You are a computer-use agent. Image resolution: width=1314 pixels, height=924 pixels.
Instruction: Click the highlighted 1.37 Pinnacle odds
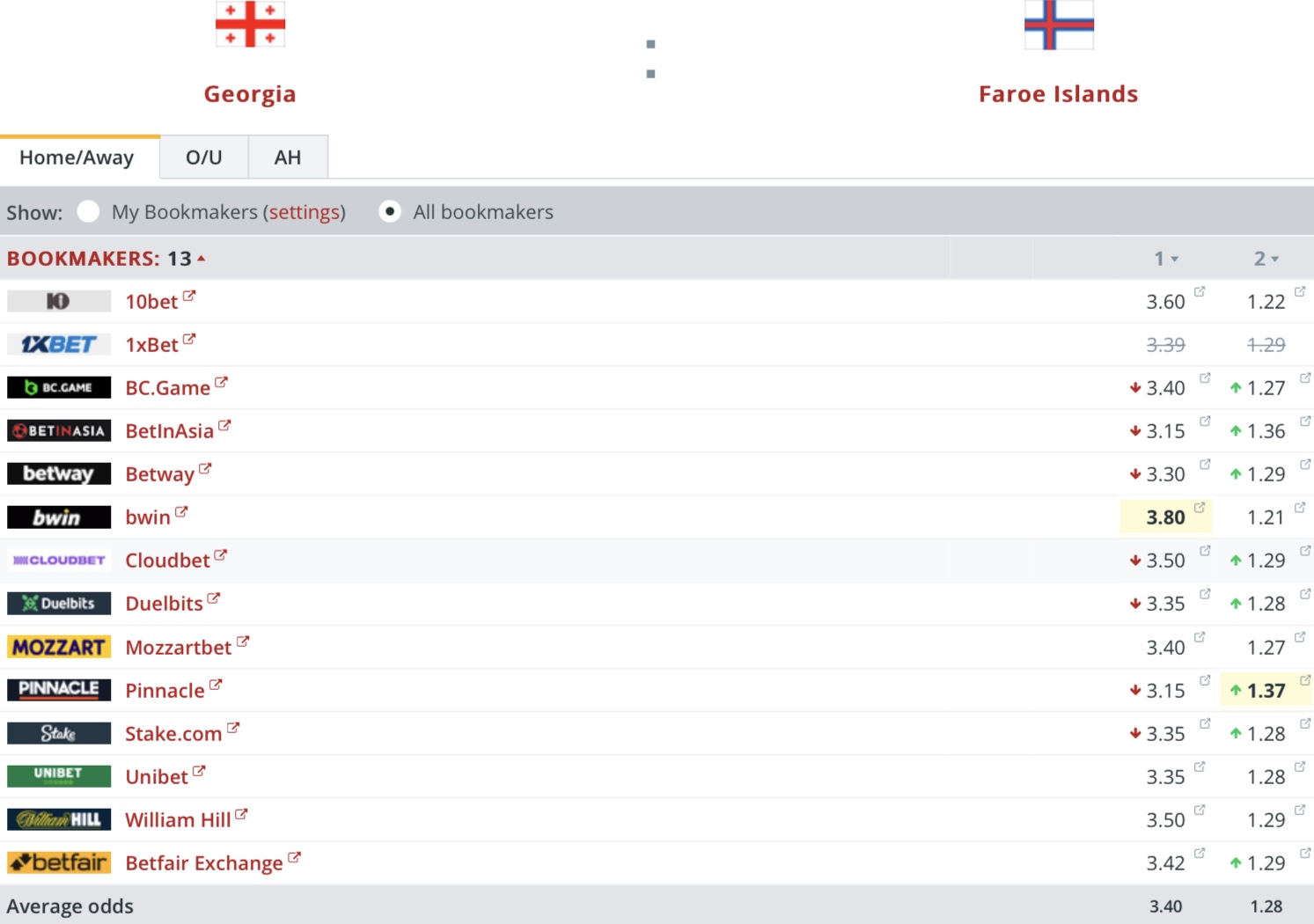point(1266,691)
